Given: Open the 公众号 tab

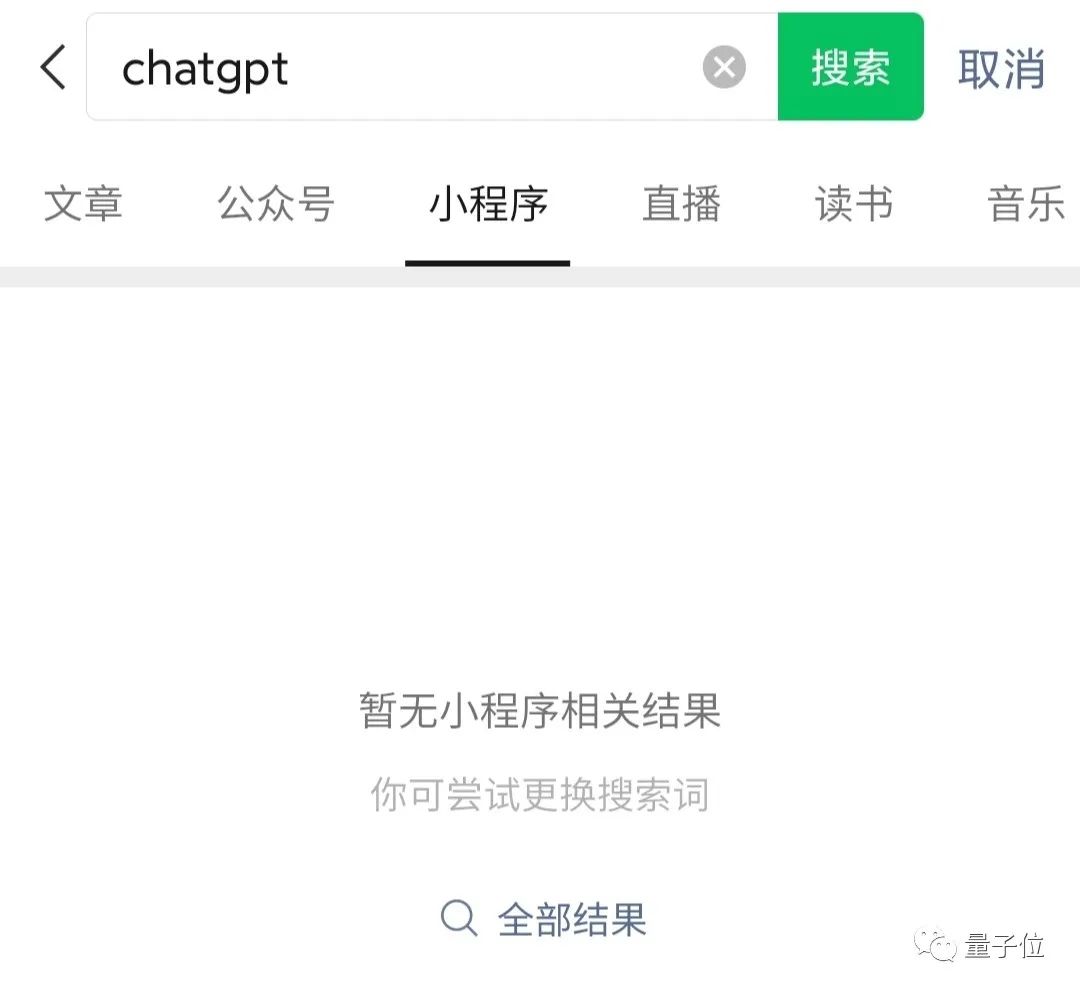Looking at the screenshot, I should [x=276, y=204].
